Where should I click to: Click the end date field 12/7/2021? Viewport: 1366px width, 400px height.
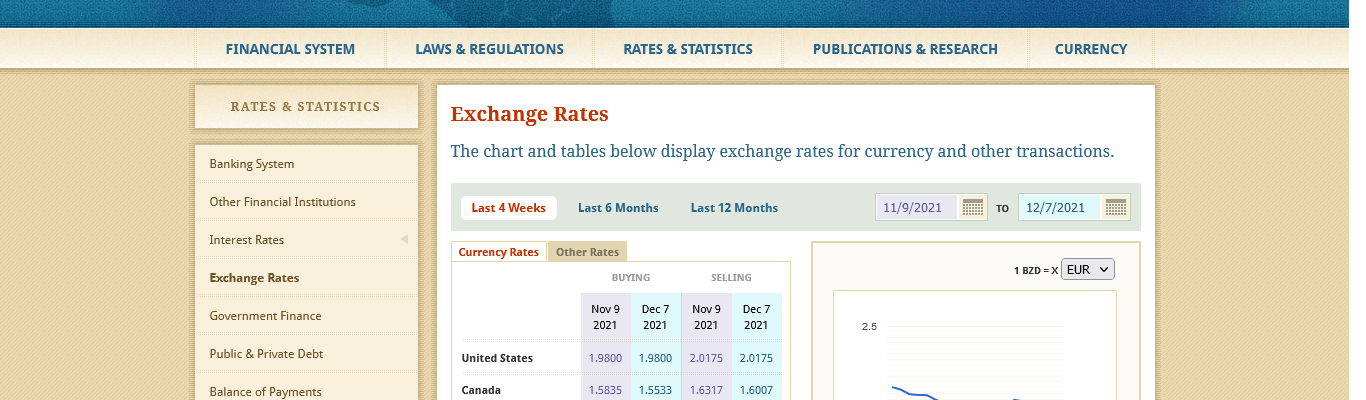[1058, 208]
